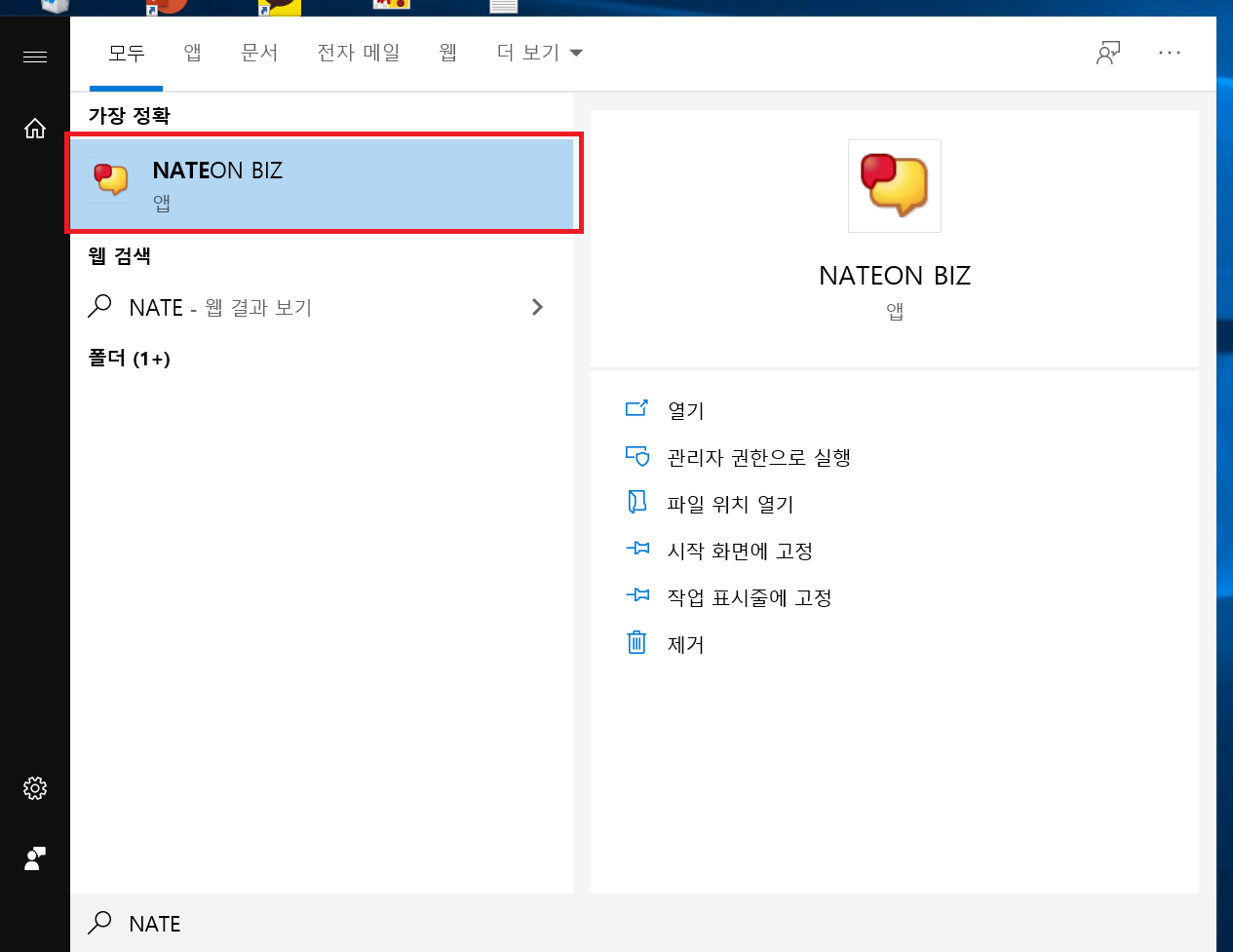Switch to the 모두 tab

(x=127, y=53)
